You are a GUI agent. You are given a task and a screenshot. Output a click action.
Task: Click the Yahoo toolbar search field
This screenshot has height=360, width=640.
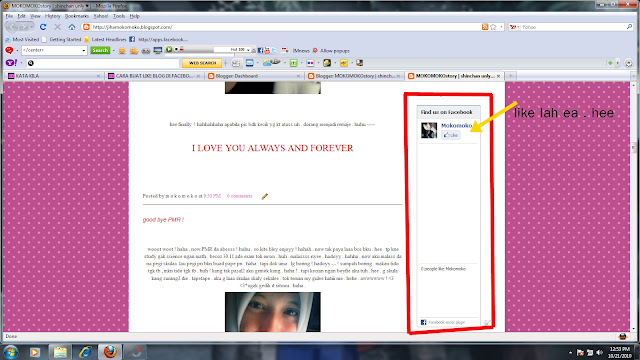(103, 63)
